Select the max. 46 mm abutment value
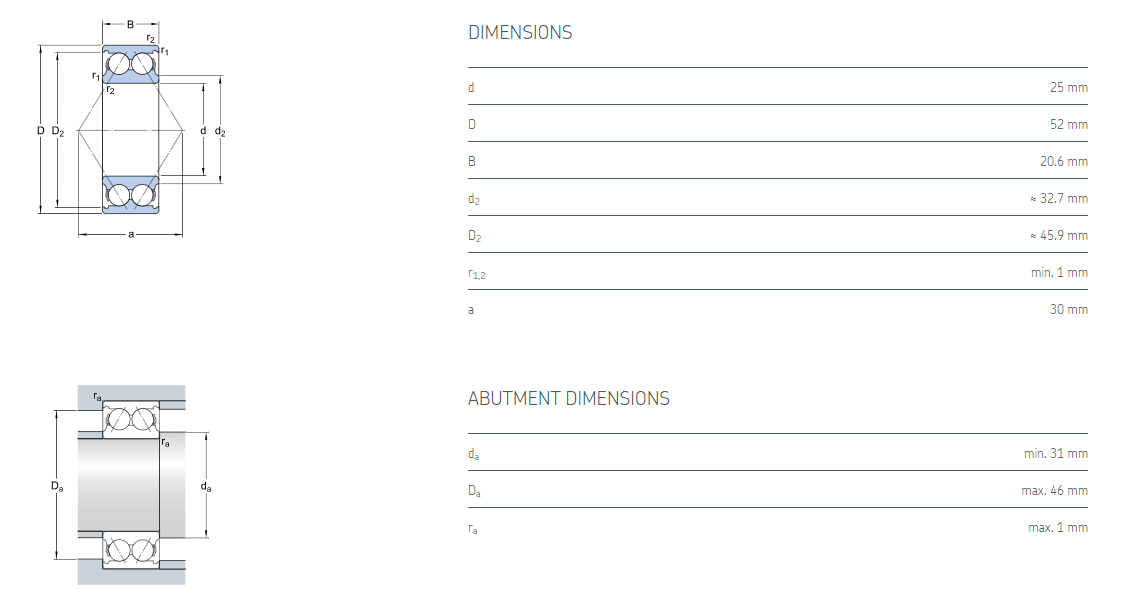 click(1054, 491)
